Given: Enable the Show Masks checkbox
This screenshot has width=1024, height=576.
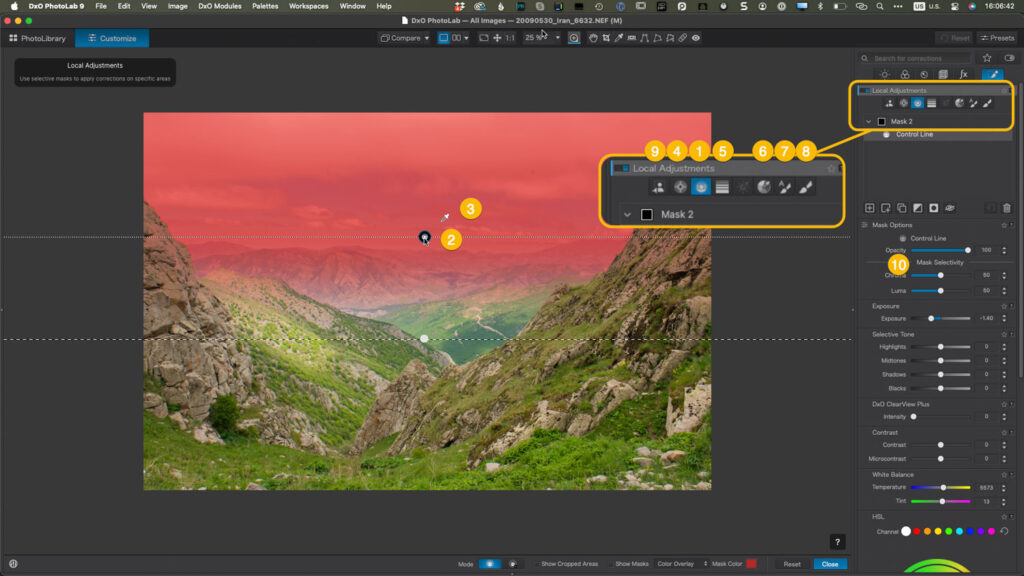Looking at the screenshot, I should point(611,564).
